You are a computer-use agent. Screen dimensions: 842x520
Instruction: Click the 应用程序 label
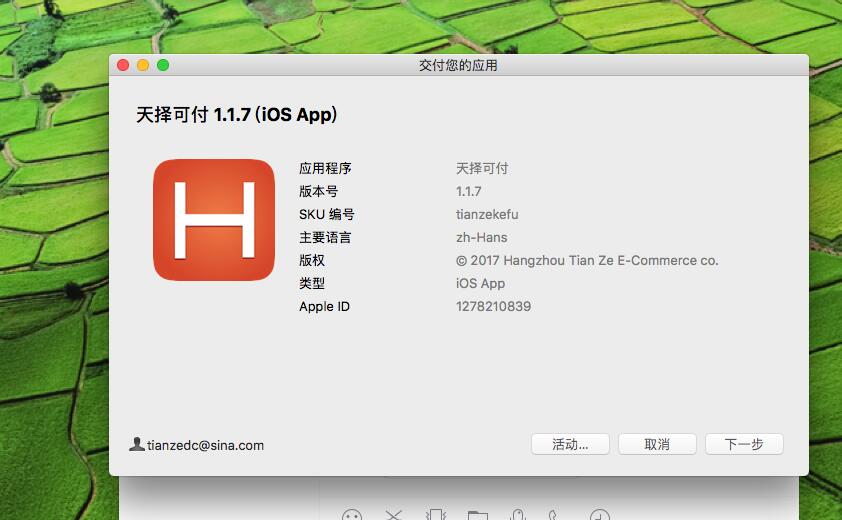click(x=325, y=168)
